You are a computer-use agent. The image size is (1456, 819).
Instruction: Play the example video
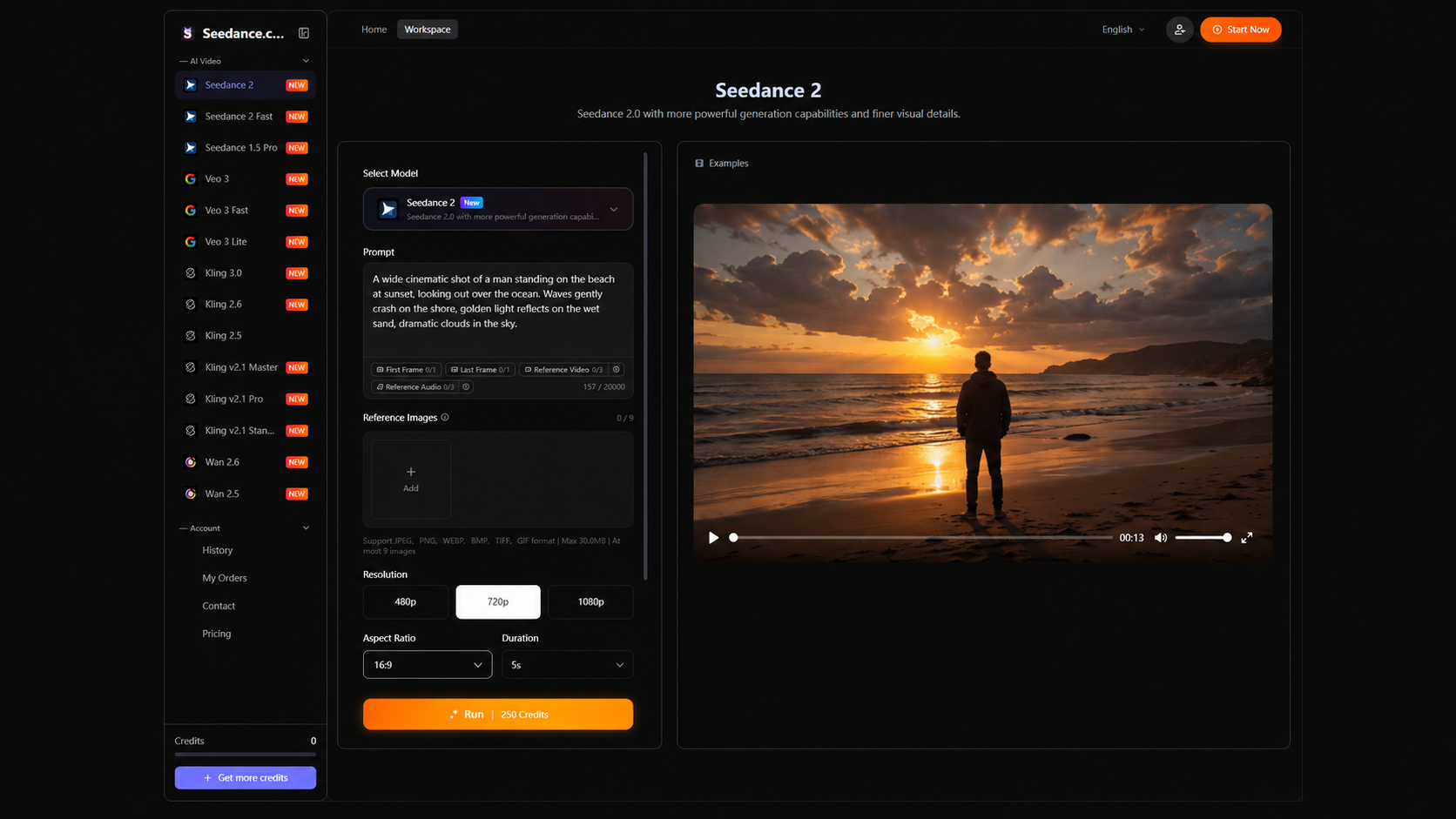pos(713,538)
